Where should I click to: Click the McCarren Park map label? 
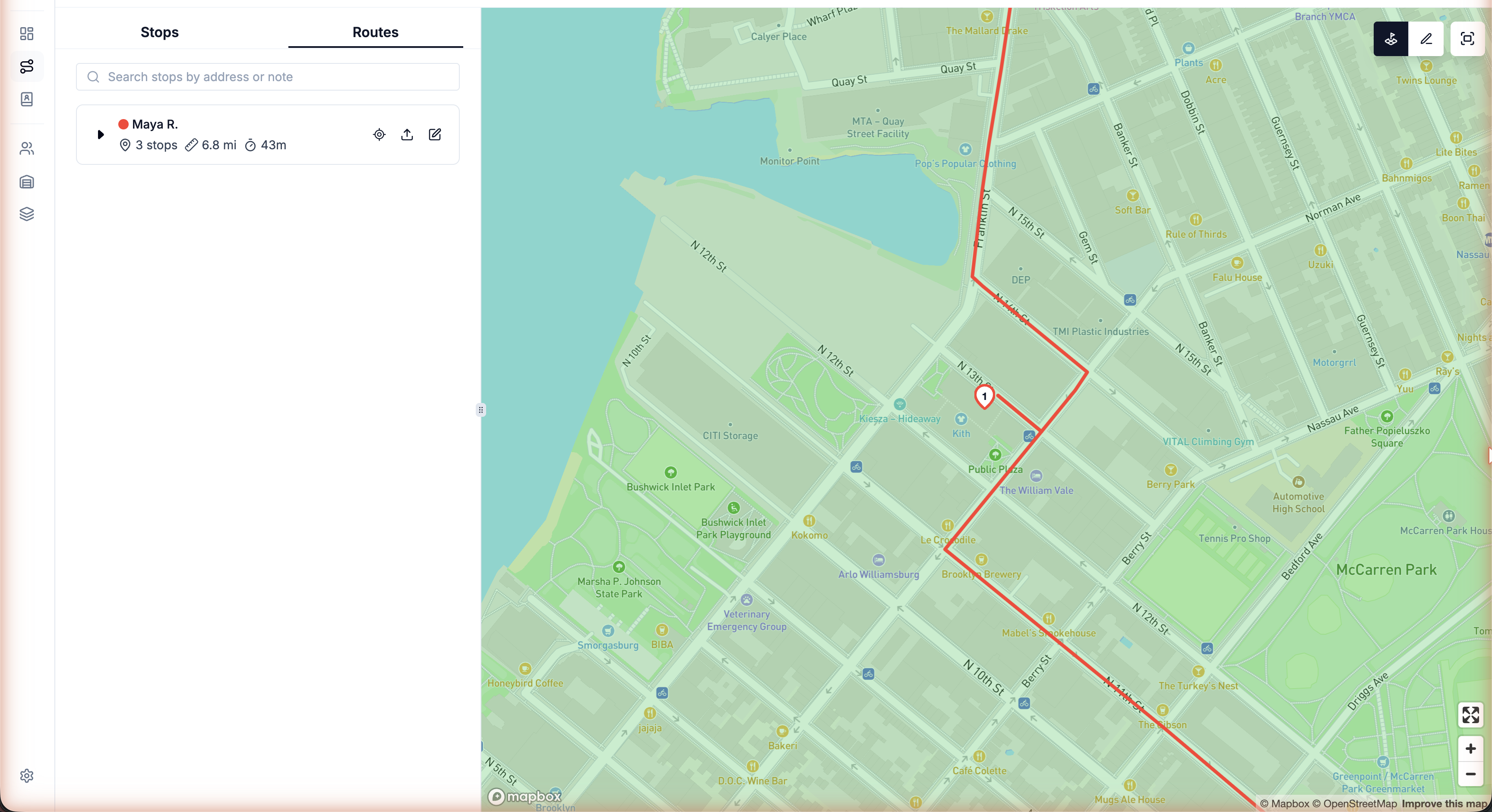tap(1386, 570)
